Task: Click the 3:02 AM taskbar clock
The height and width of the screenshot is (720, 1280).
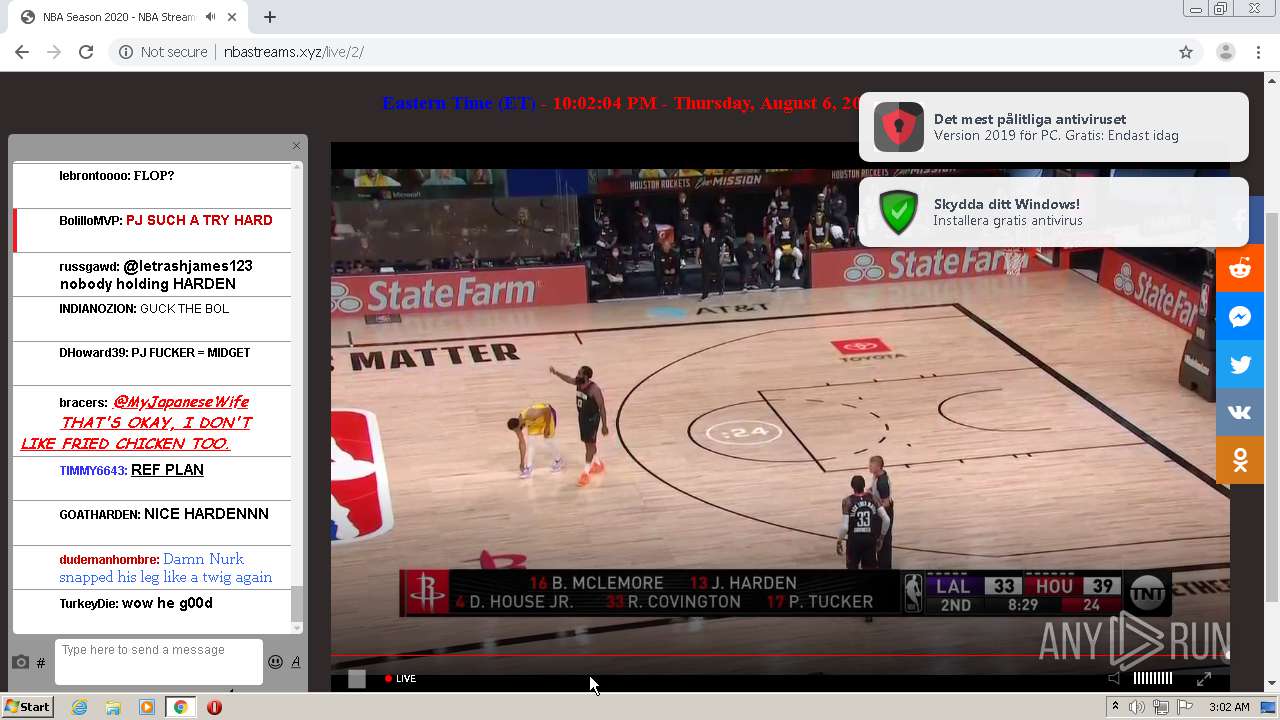Action: coord(1229,707)
